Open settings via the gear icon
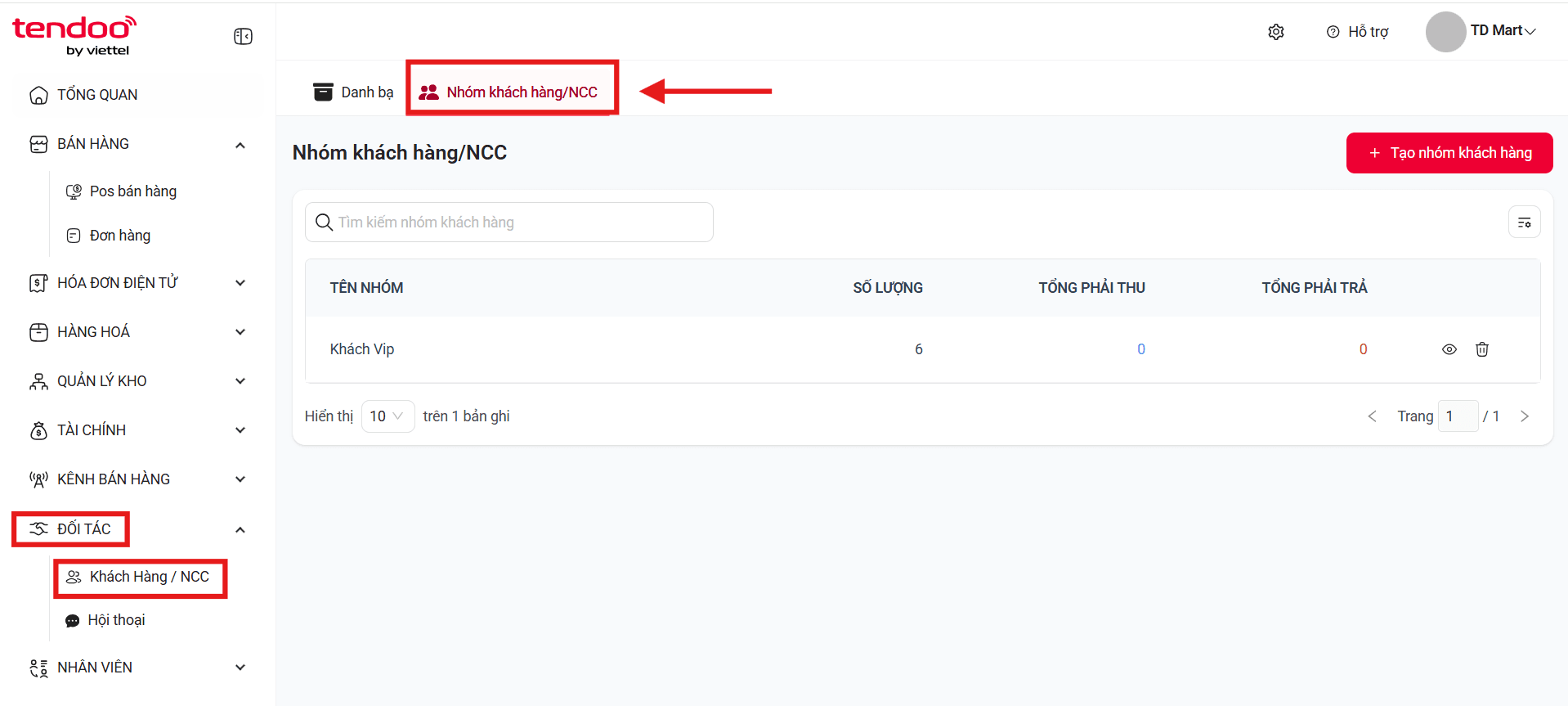The height and width of the screenshot is (706, 1568). pyautogui.click(x=1276, y=32)
